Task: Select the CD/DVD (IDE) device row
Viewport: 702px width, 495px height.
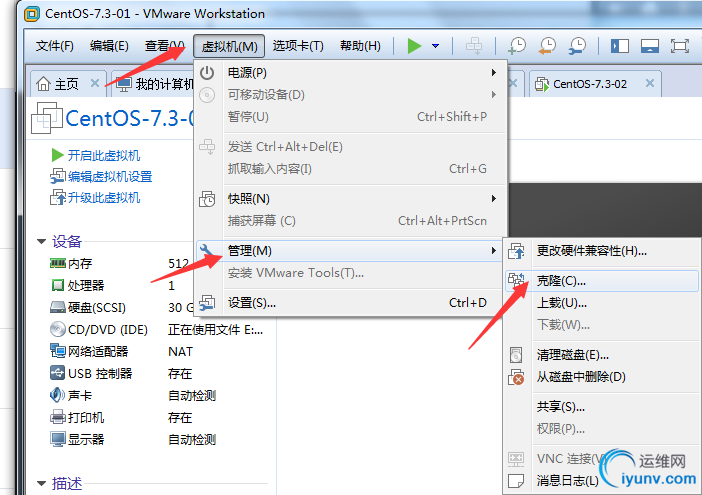Action: coord(157,330)
